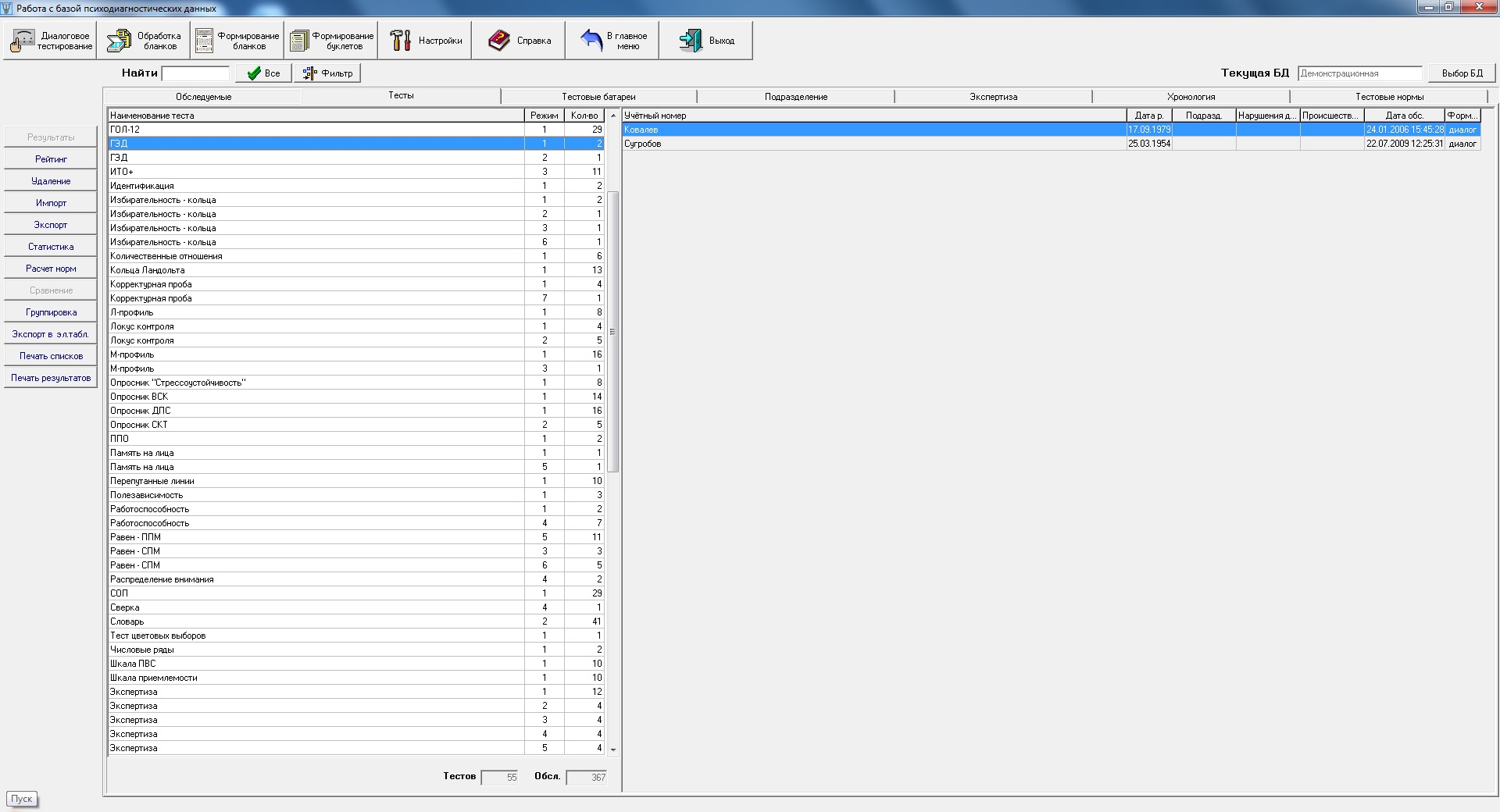The width and height of the screenshot is (1500, 812).
Task: Open Настройки tools icon
Action: [401, 41]
